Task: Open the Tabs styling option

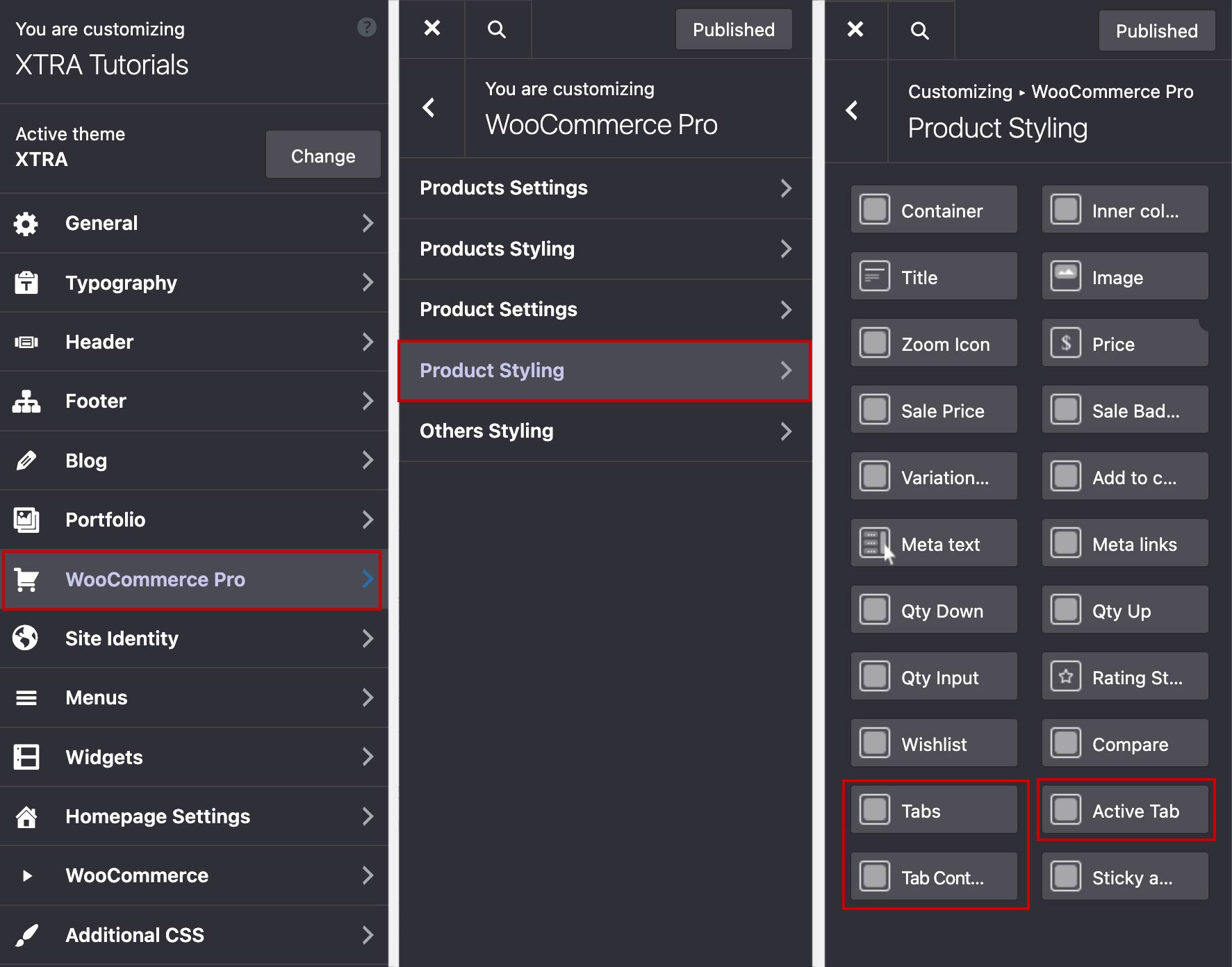Action: tap(934, 811)
